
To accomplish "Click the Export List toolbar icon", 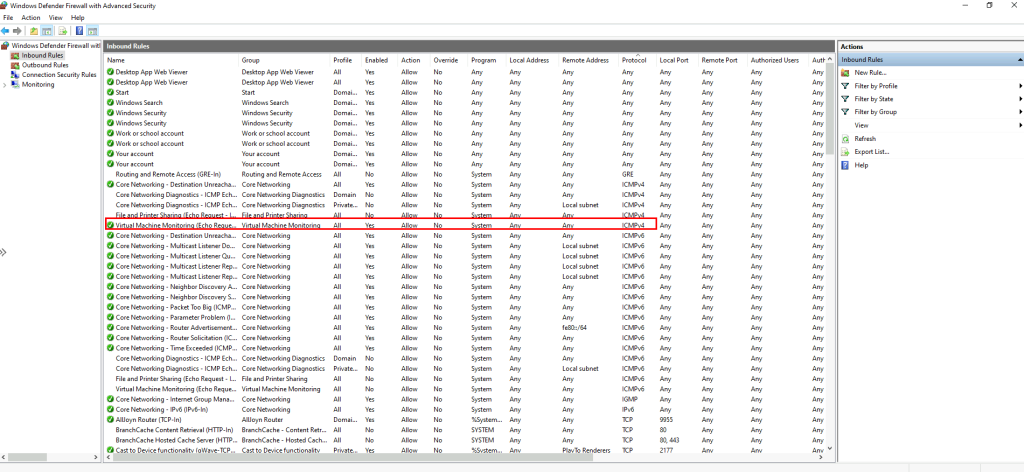I will [x=63, y=31].
